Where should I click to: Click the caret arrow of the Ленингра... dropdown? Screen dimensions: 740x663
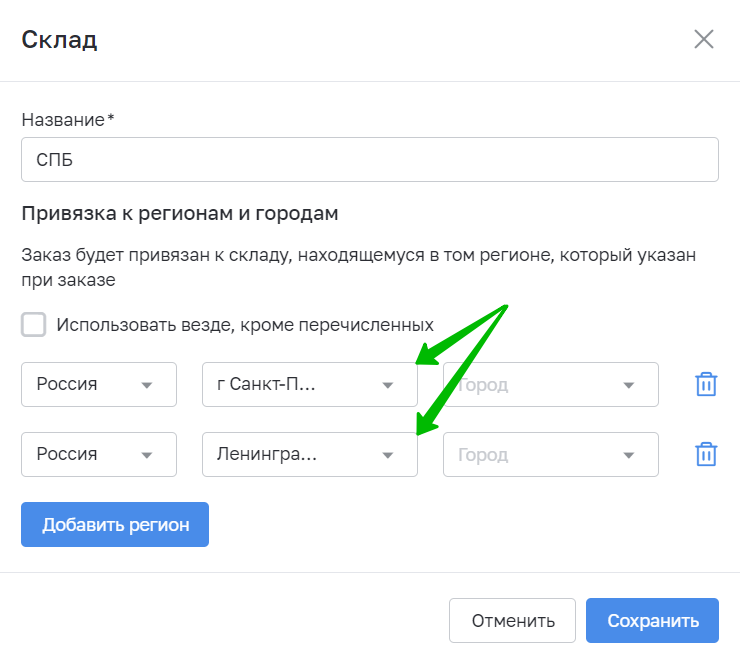(388, 455)
